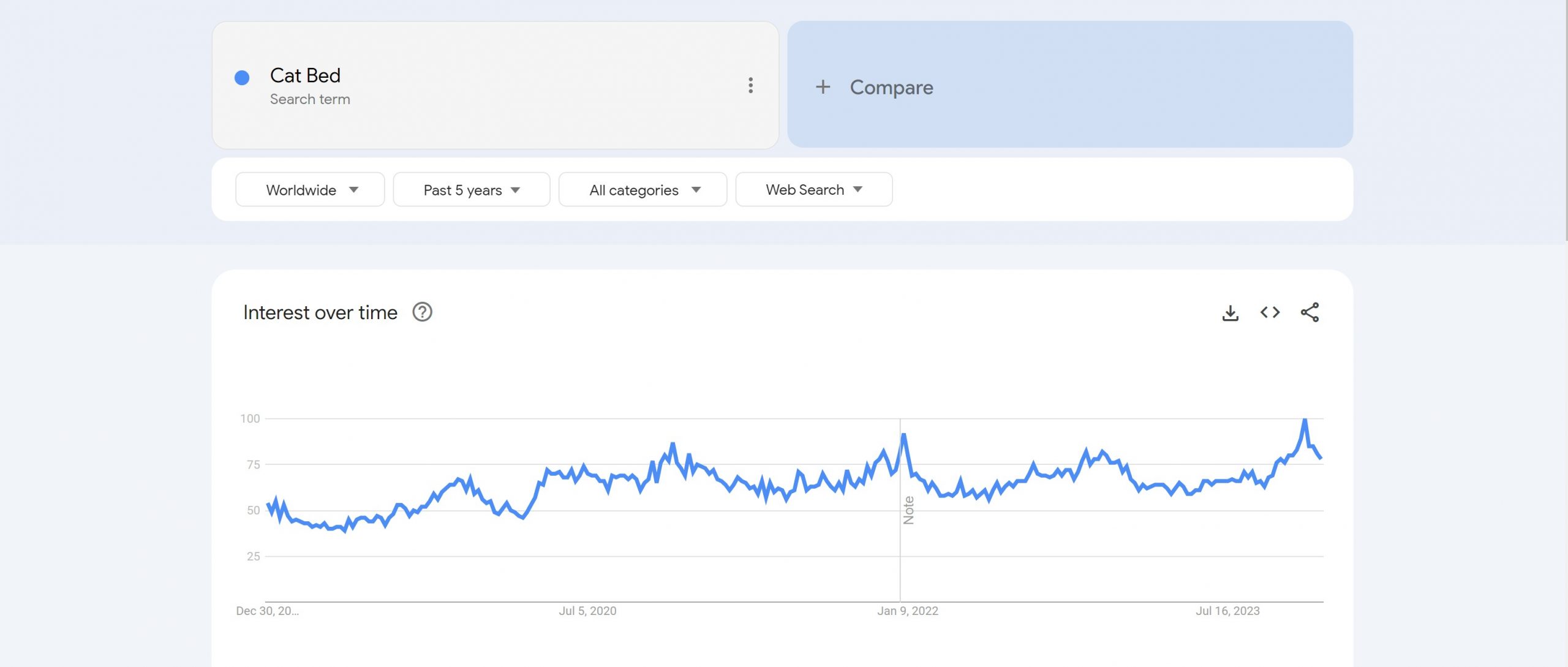Open the Past 5 years time range dropdown

[x=471, y=190]
